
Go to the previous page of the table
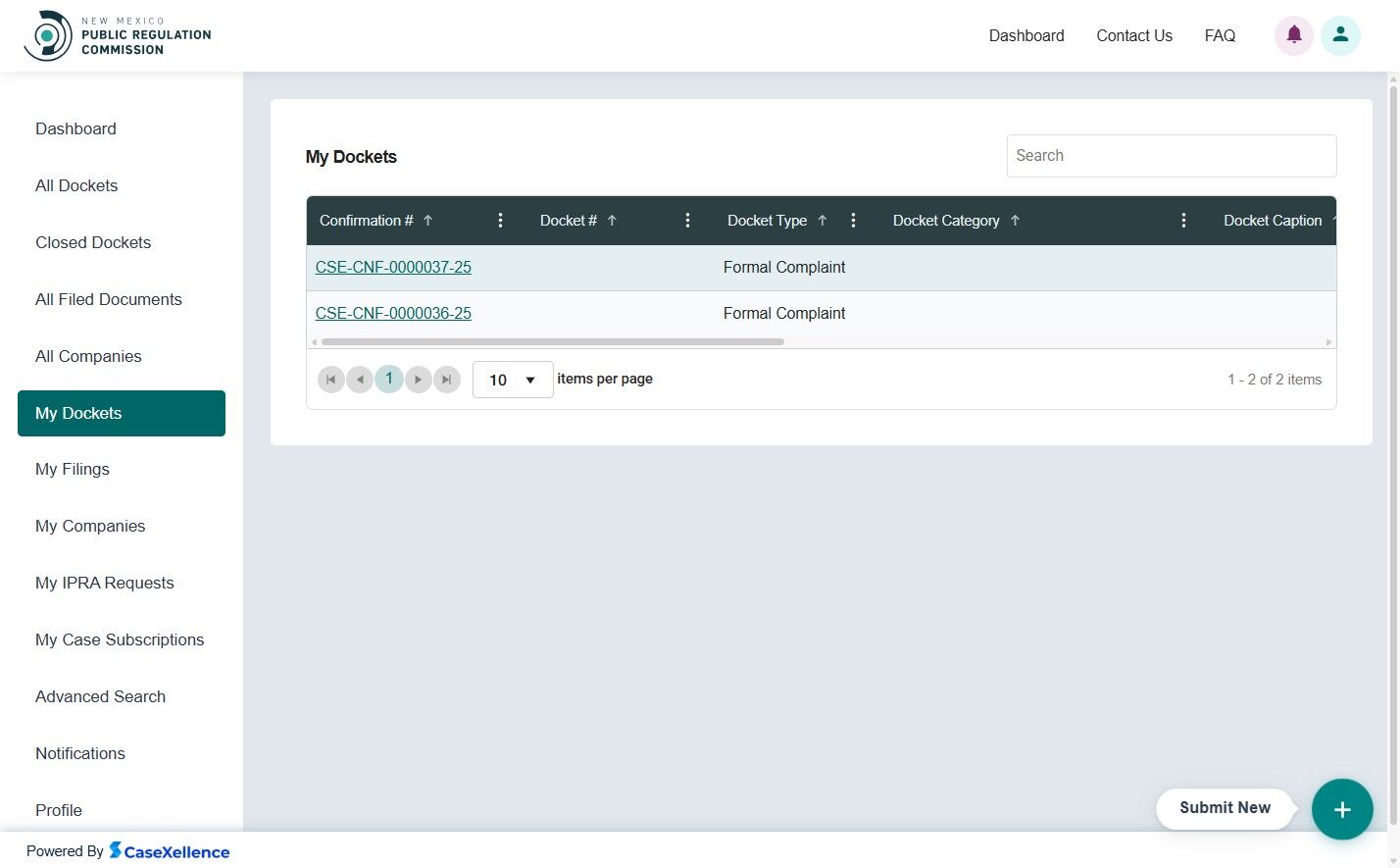point(360,380)
